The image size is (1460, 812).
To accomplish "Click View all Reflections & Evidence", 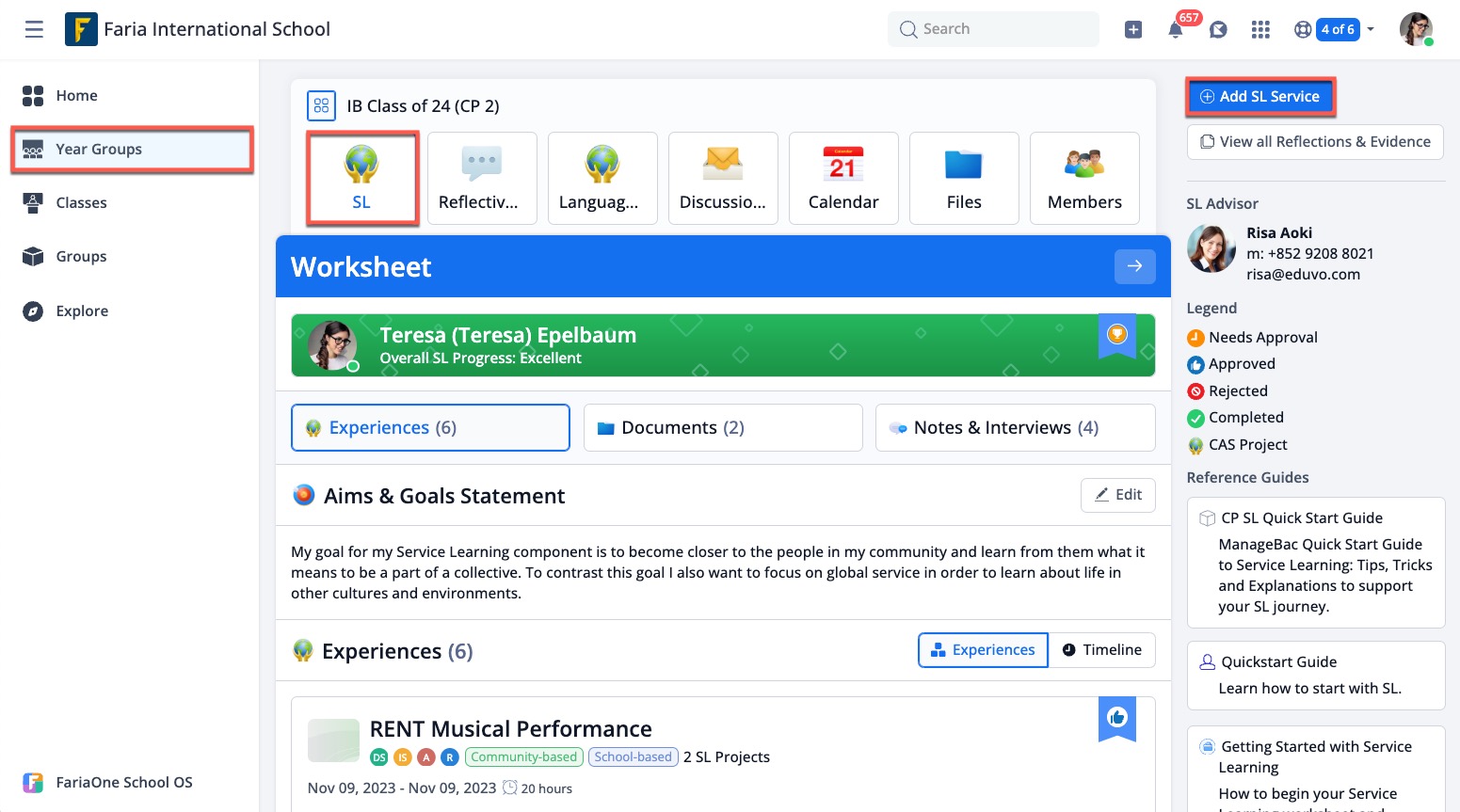I will (x=1314, y=141).
